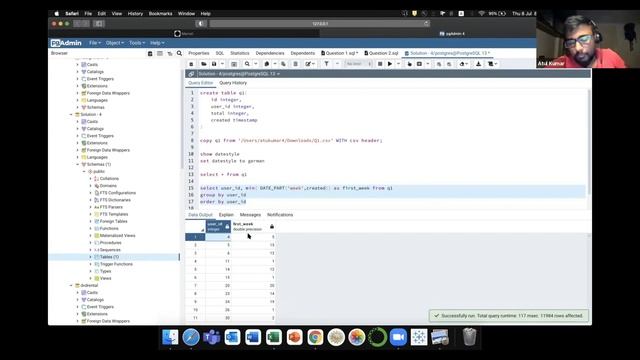This screenshot has width=640, height=360.
Task: Click the Copy icon in query toolbar
Action: pyautogui.click(x=267, y=64)
